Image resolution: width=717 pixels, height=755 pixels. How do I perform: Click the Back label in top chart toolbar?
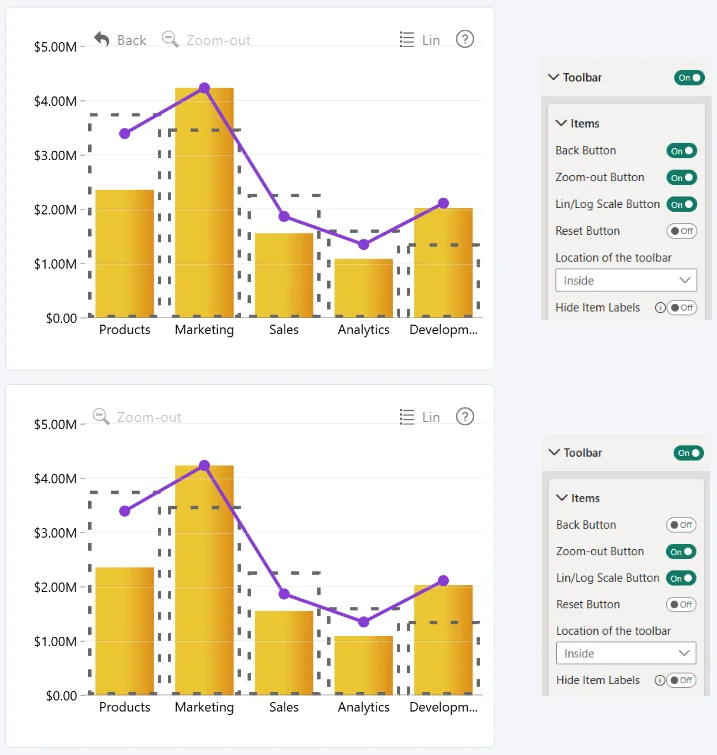click(x=131, y=40)
